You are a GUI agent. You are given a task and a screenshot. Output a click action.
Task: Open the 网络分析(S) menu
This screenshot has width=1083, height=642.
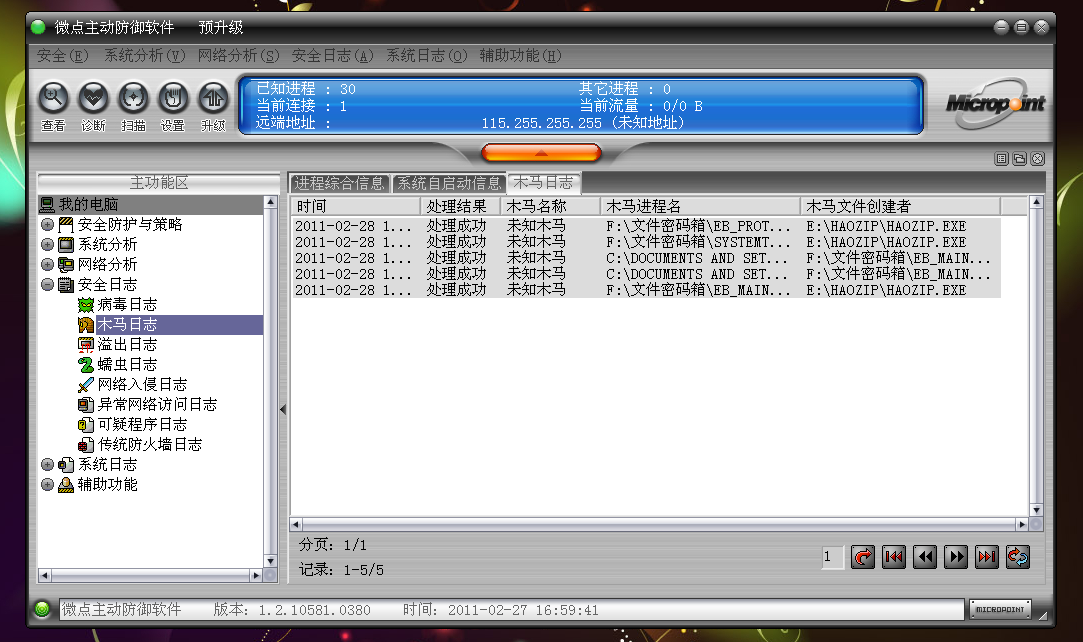238,55
